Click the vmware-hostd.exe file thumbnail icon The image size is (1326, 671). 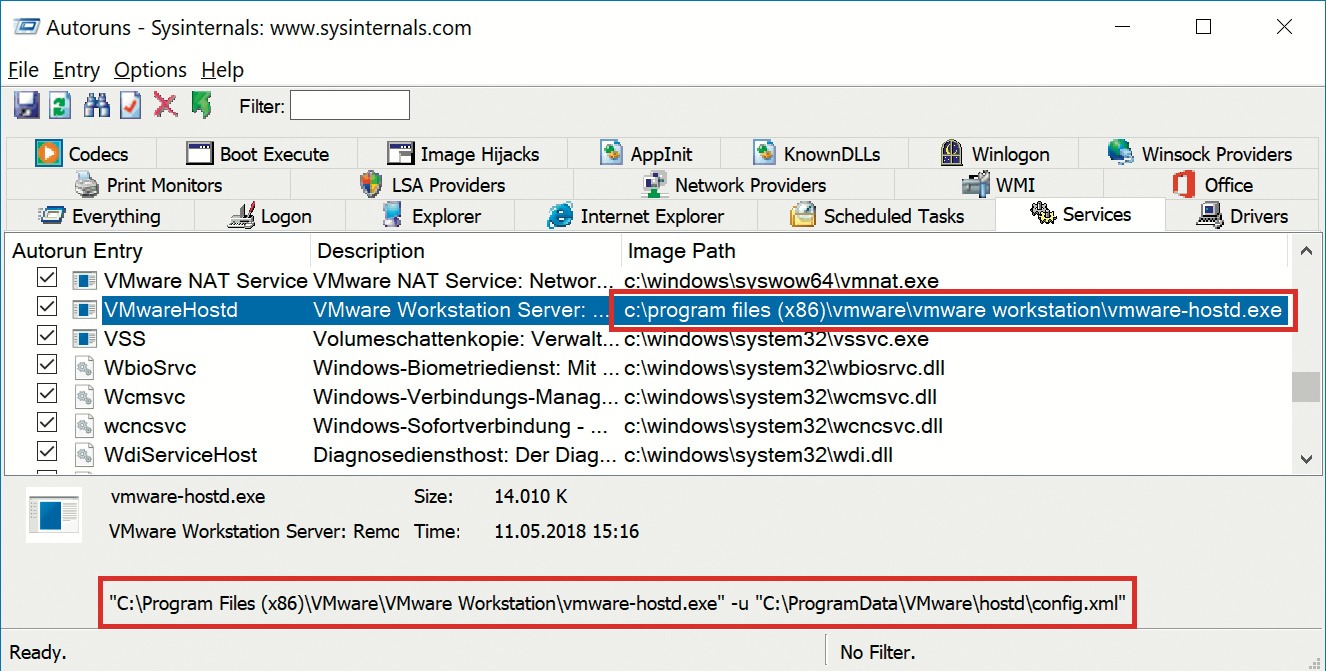click(x=53, y=514)
